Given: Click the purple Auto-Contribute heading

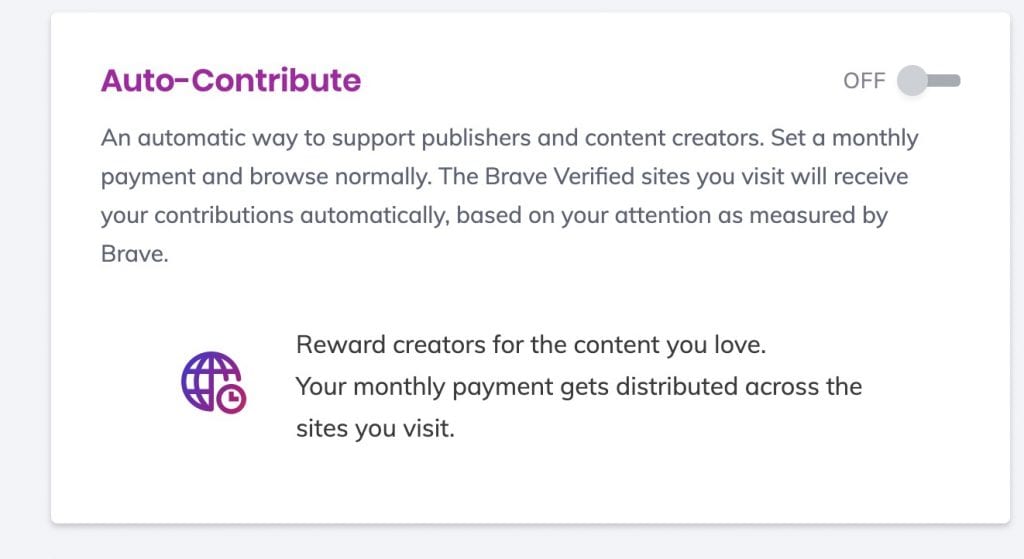Looking at the screenshot, I should [x=231, y=80].
